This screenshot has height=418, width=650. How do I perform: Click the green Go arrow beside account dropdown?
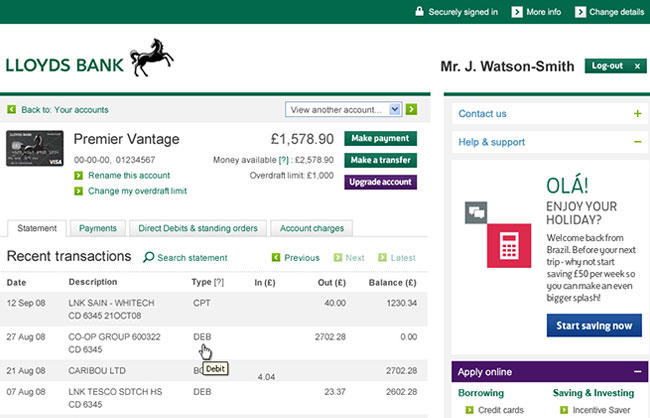tap(411, 109)
